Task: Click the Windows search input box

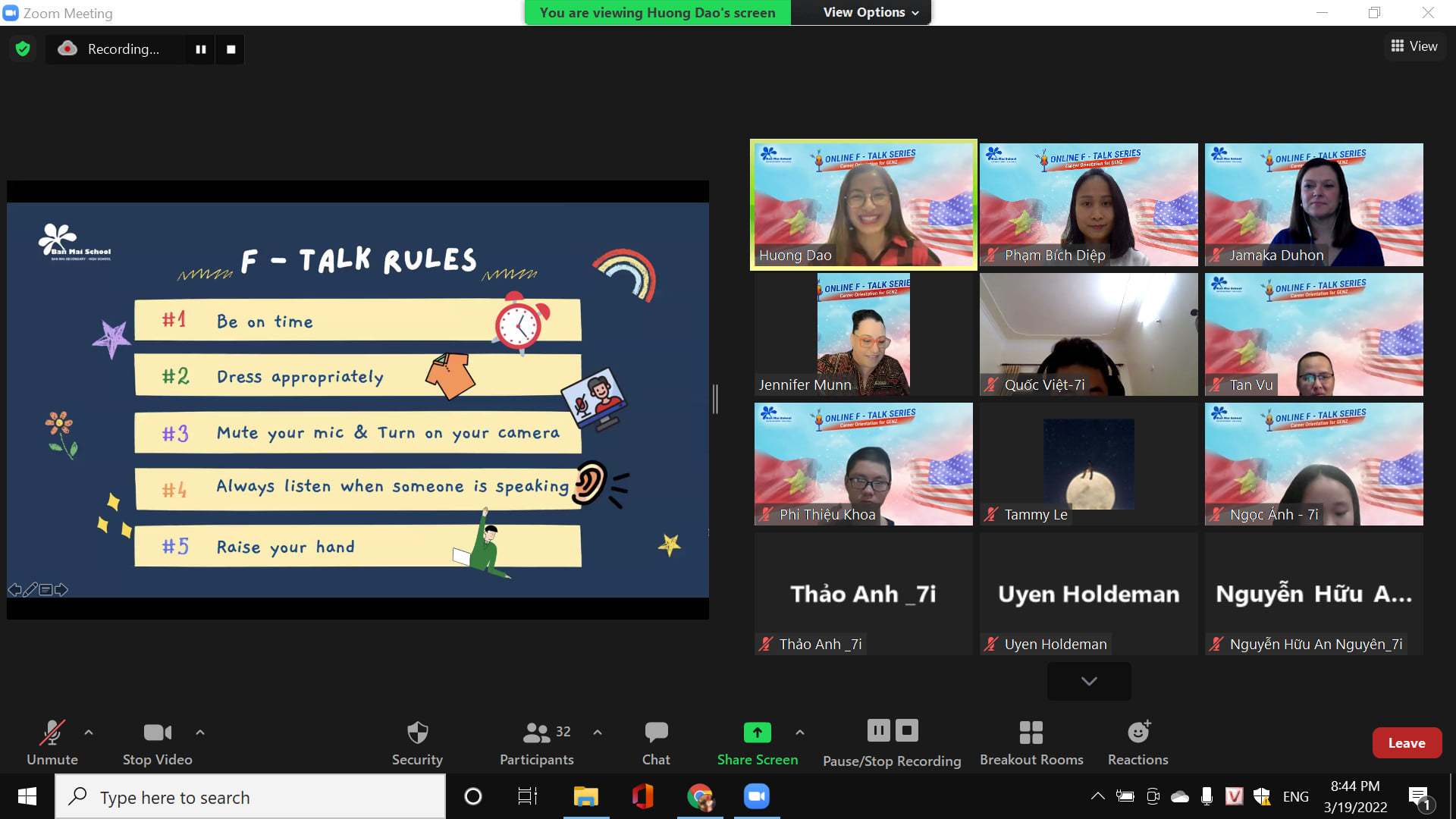Action: [250, 797]
